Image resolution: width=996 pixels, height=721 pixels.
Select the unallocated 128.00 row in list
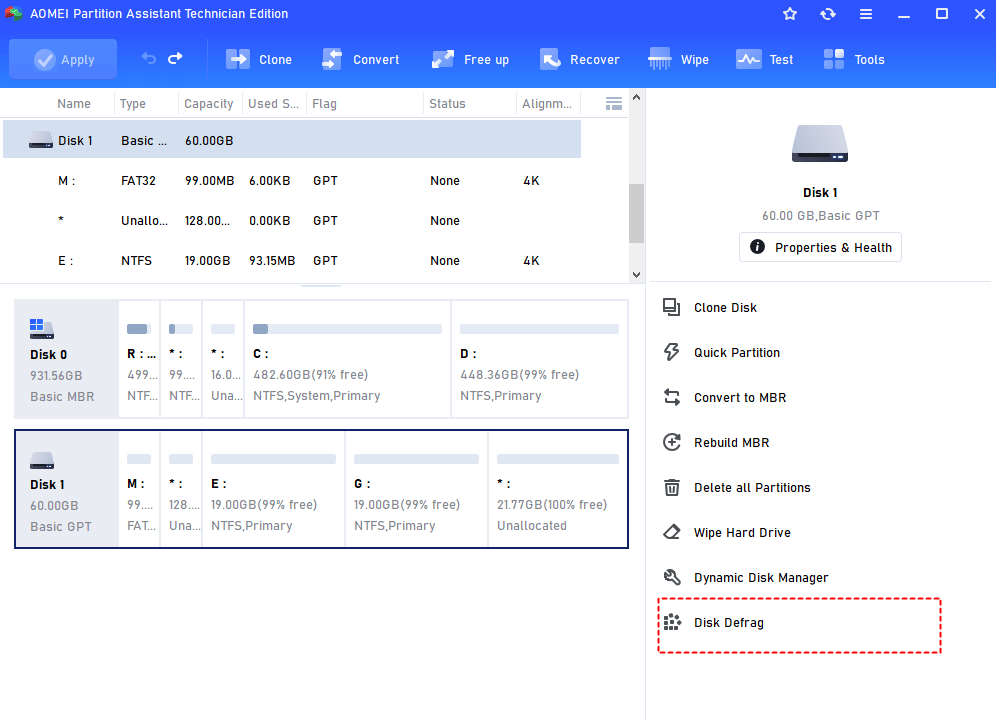tap(292, 220)
